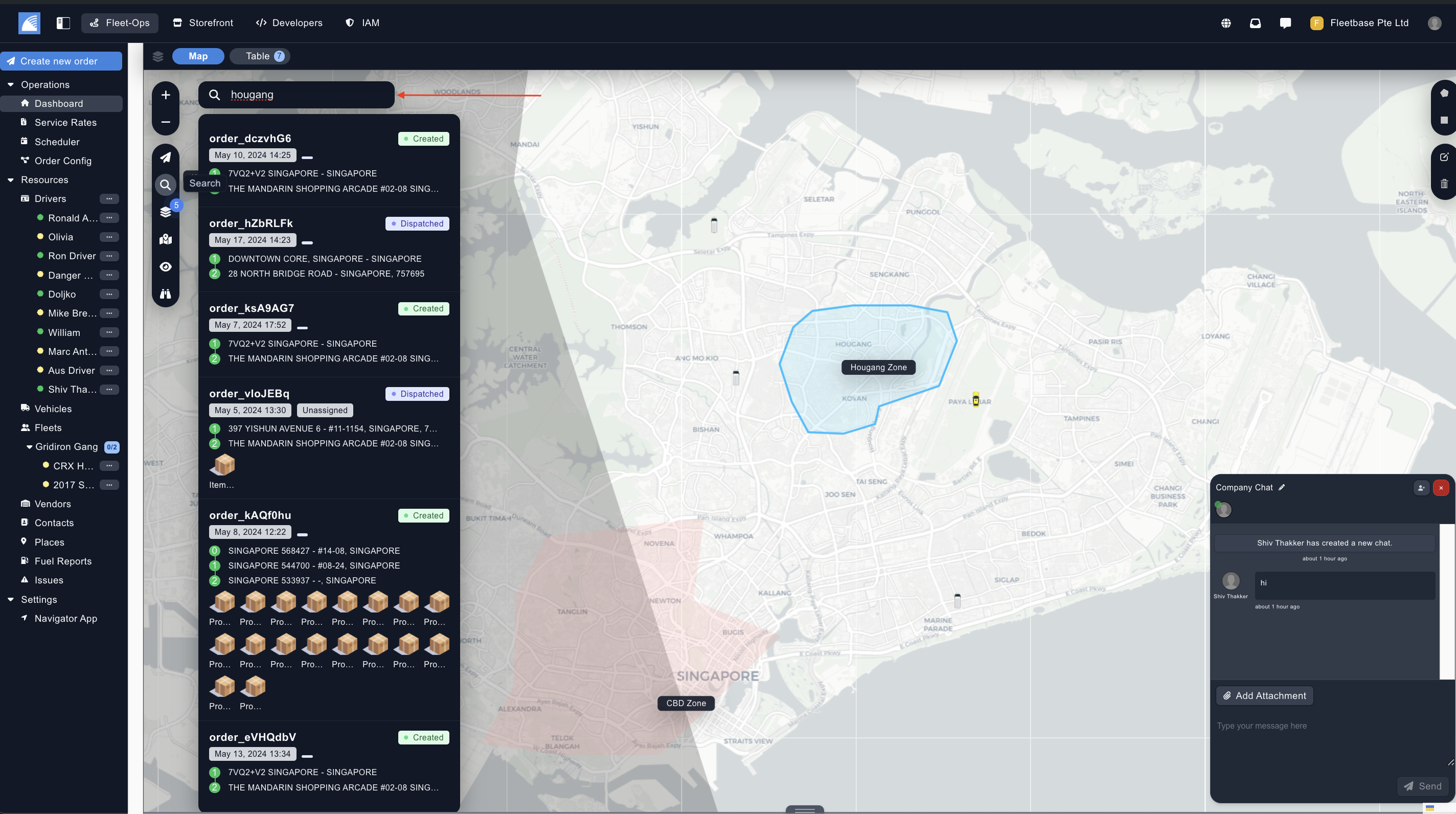This screenshot has width=1456, height=814.
Task: Click the map zoom in plus button
Action: coord(166,95)
